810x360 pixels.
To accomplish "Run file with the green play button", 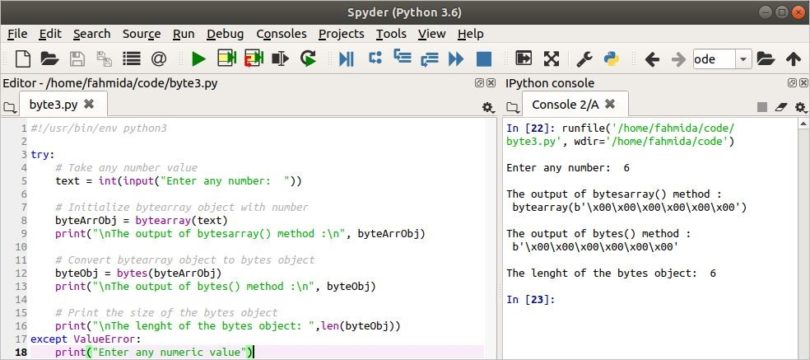I will click(198, 59).
